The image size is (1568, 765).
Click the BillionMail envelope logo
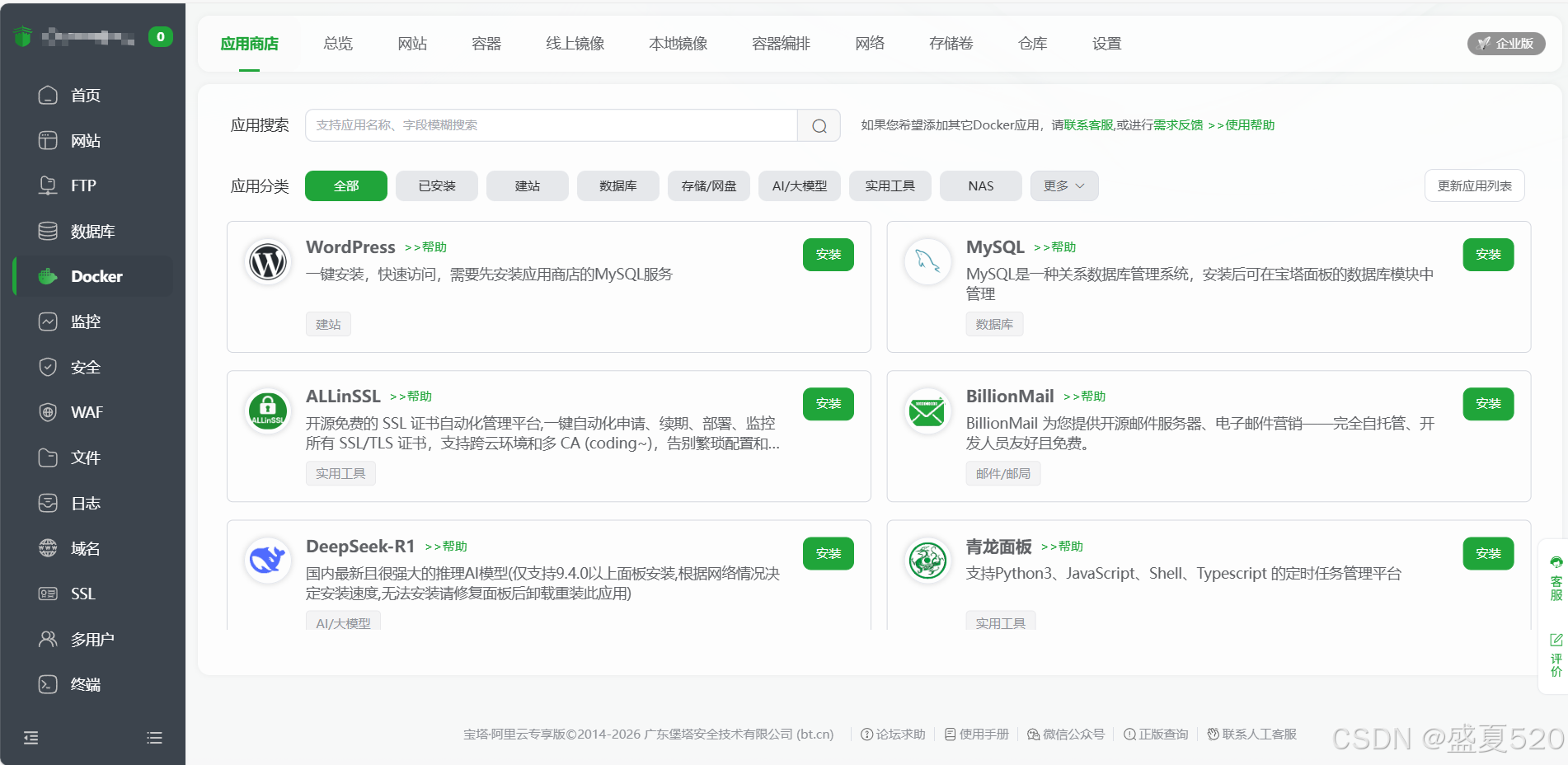click(927, 411)
